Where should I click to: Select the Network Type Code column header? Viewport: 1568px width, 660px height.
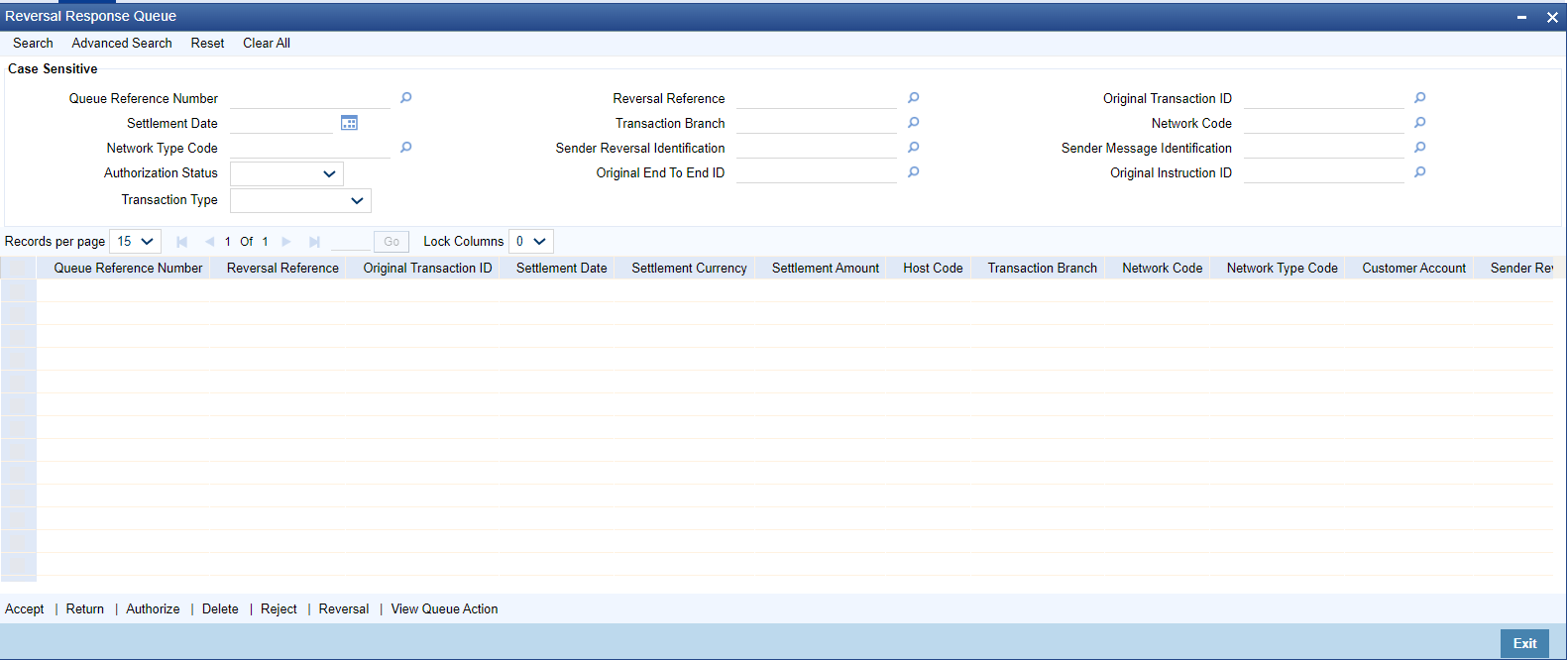tap(1282, 269)
